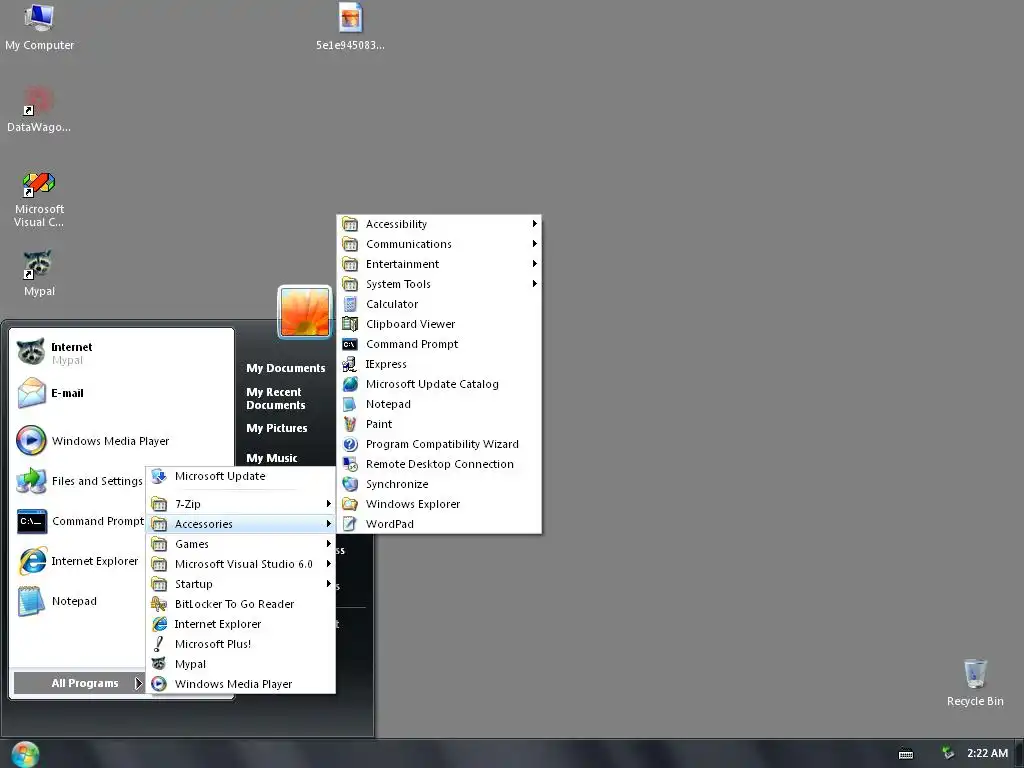Image resolution: width=1024 pixels, height=768 pixels.
Task: Launch Windows Media Player from recent programs
Action: [121, 441]
